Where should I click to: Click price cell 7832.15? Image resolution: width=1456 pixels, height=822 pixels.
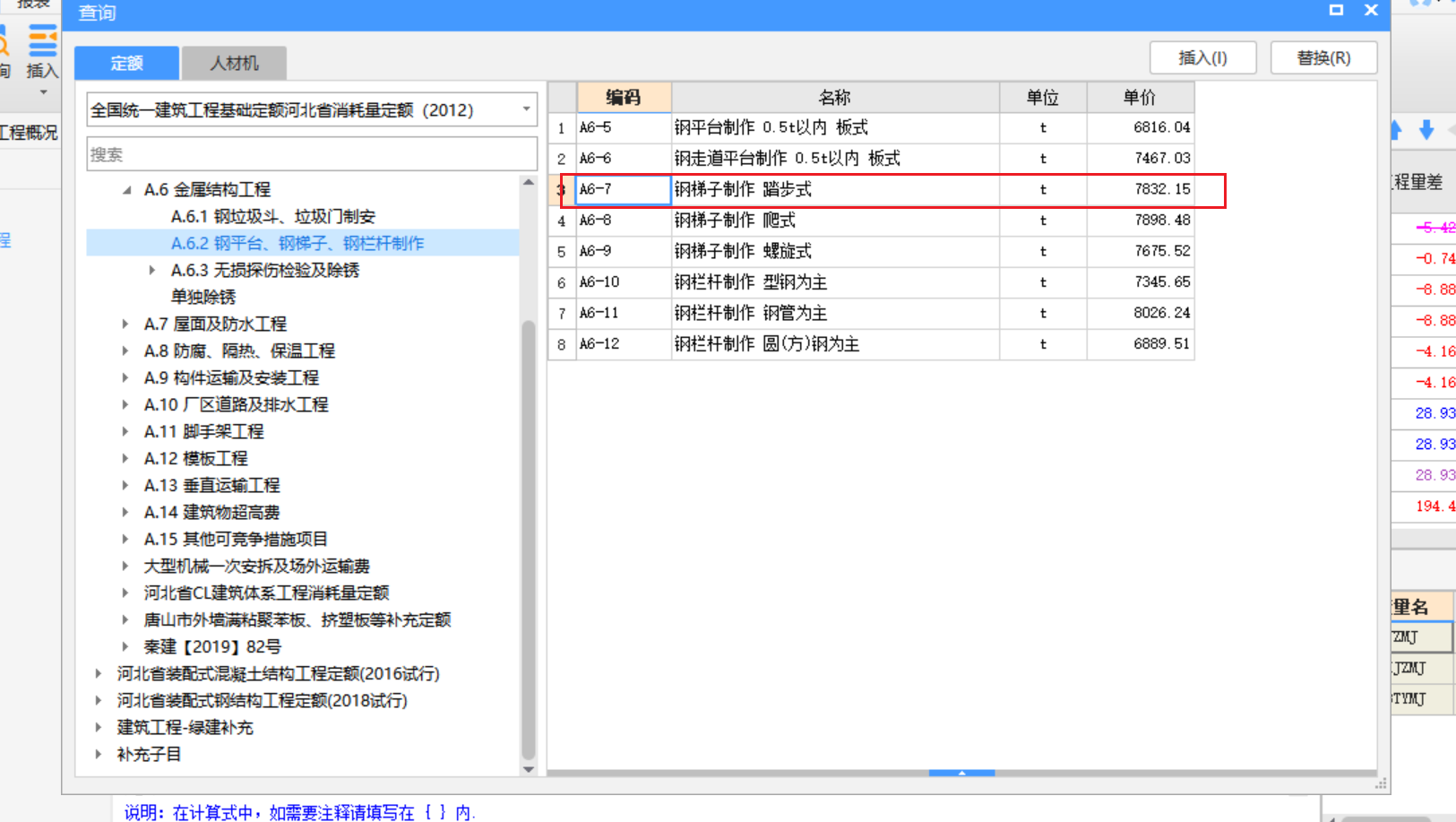tap(1141, 189)
